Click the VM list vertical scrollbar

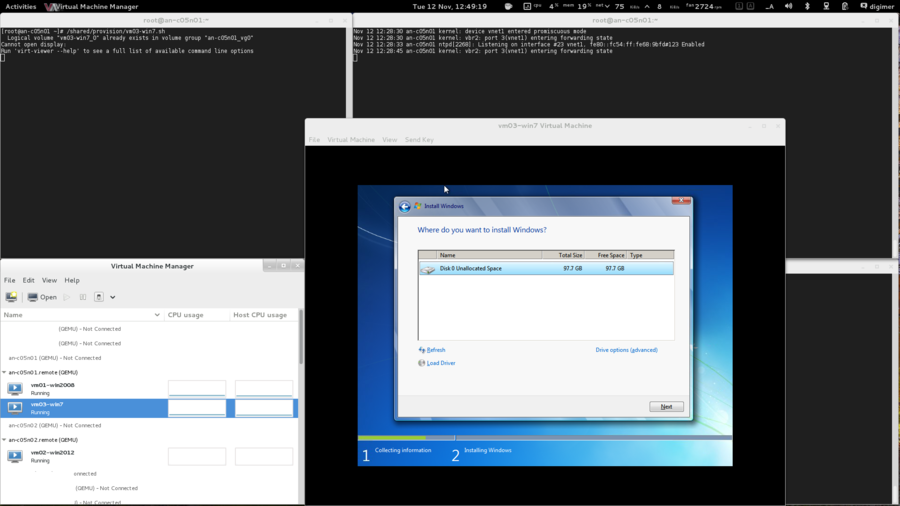301,337
